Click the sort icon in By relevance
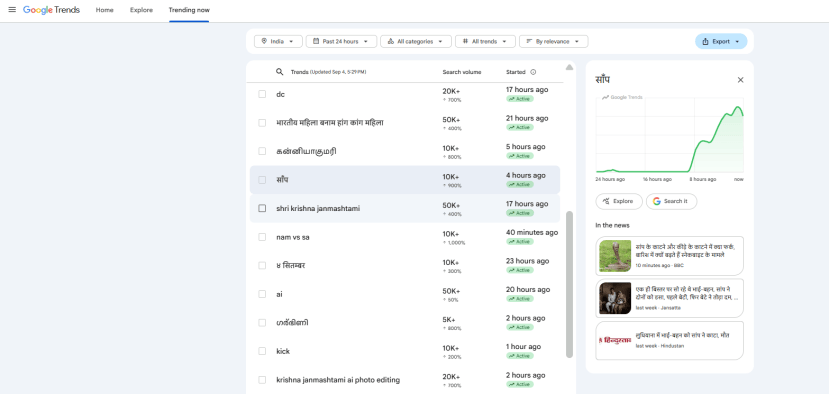 point(529,41)
